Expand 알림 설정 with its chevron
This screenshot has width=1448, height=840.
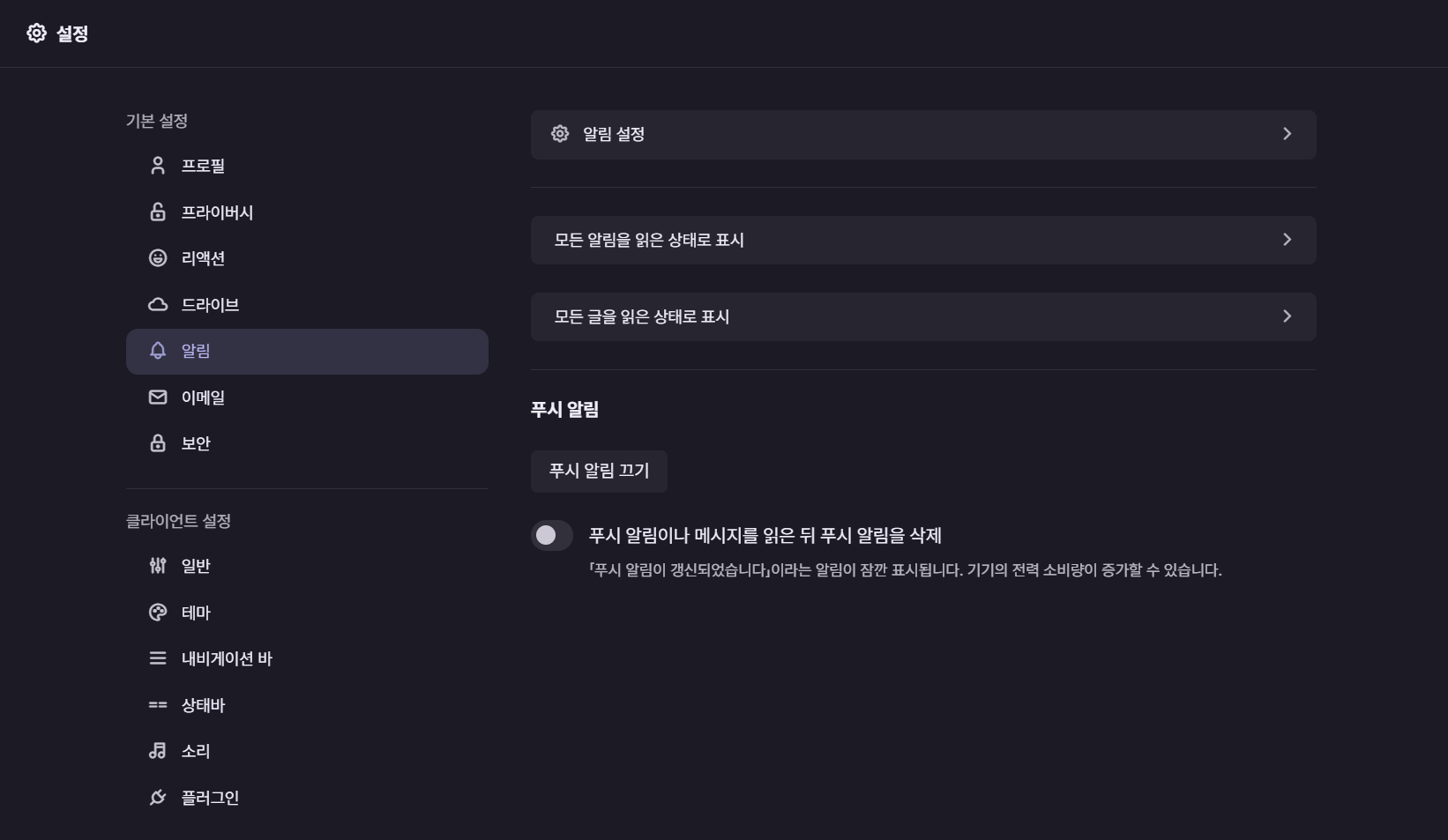click(x=1287, y=134)
